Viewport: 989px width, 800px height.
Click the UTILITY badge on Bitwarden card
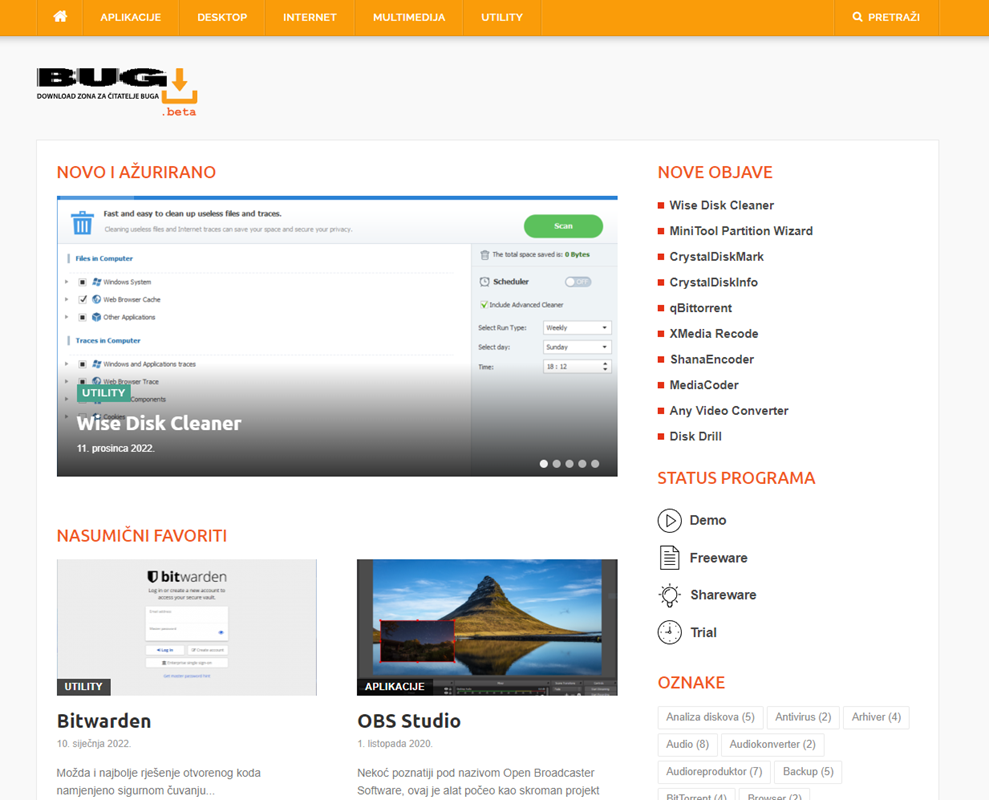coord(83,686)
